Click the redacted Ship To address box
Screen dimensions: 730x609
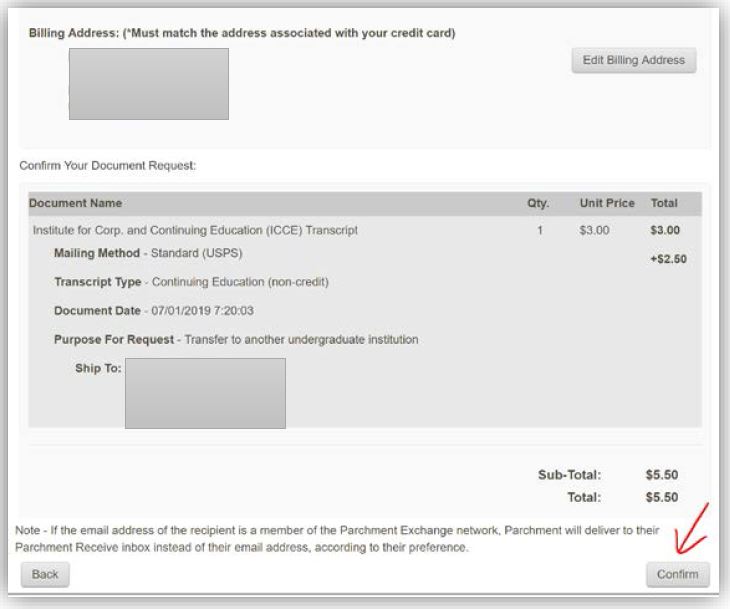click(x=205, y=393)
